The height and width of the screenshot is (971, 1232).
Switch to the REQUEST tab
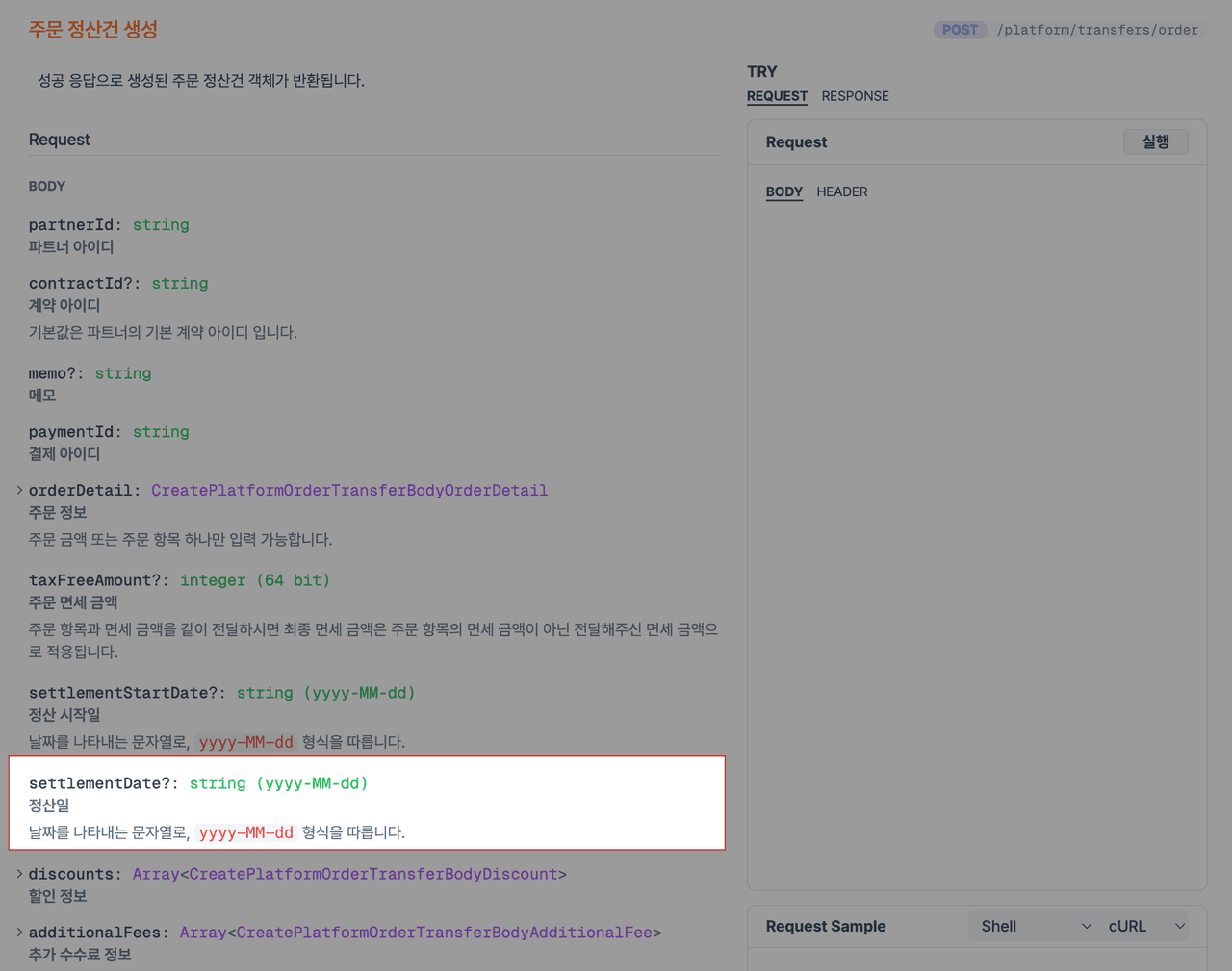(x=777, y=96)
